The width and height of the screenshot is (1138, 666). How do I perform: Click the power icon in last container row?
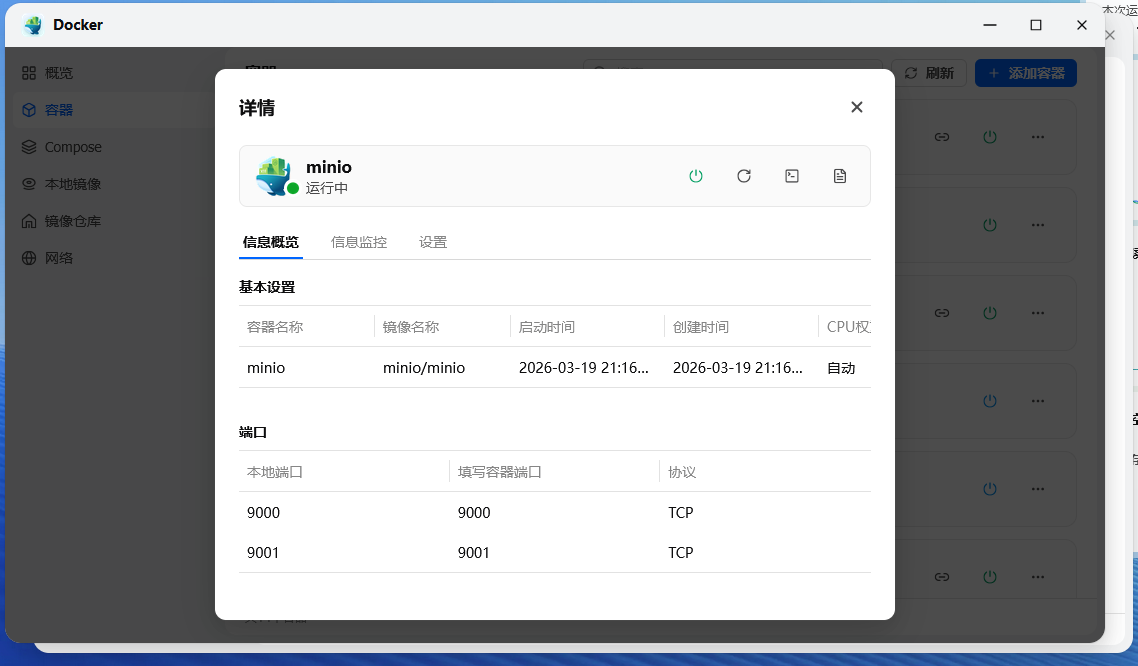(990, 577)
